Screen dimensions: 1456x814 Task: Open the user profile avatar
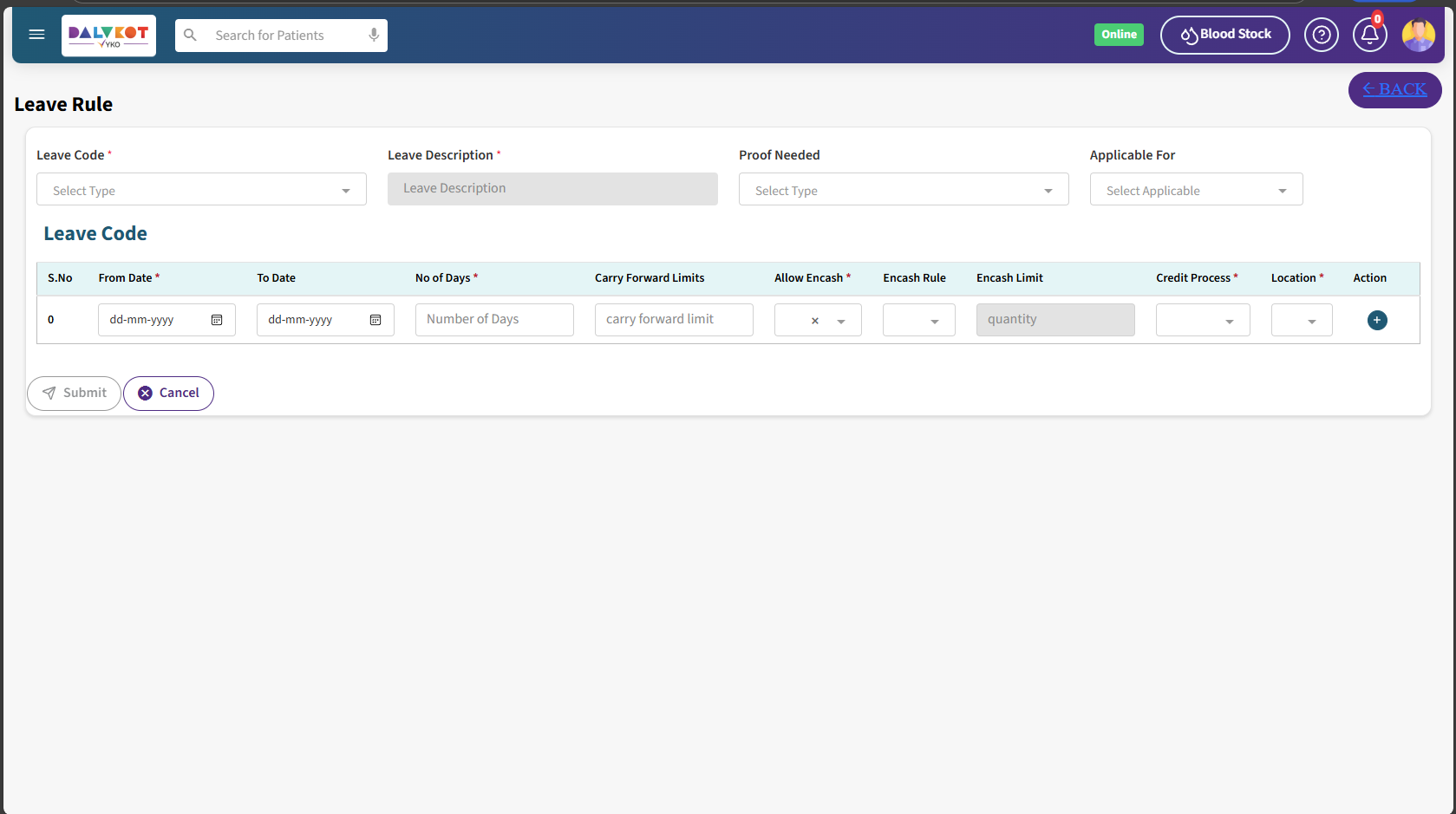pos(1418,36)
